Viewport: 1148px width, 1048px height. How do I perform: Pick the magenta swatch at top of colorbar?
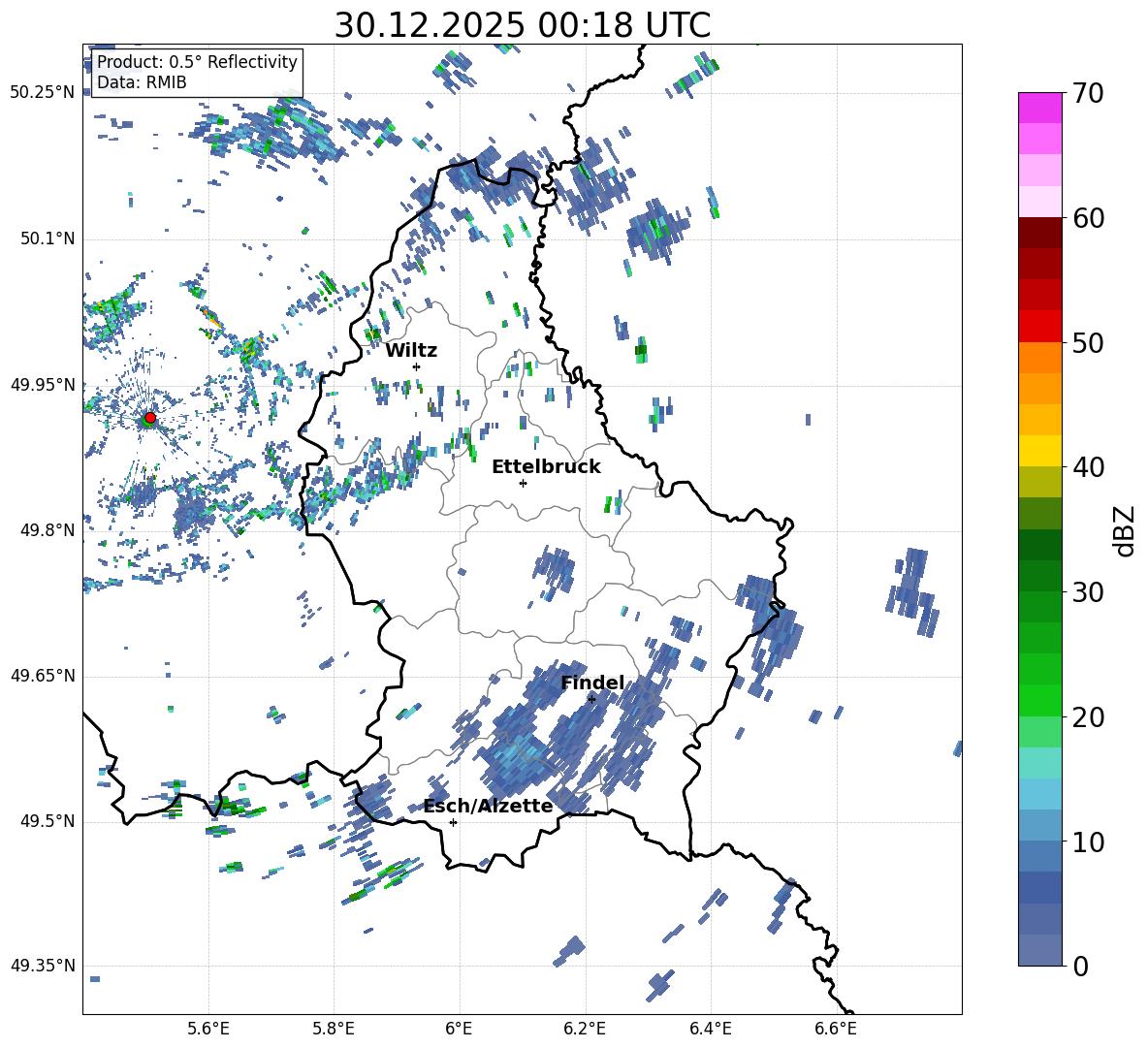(x=1040, y=108)
